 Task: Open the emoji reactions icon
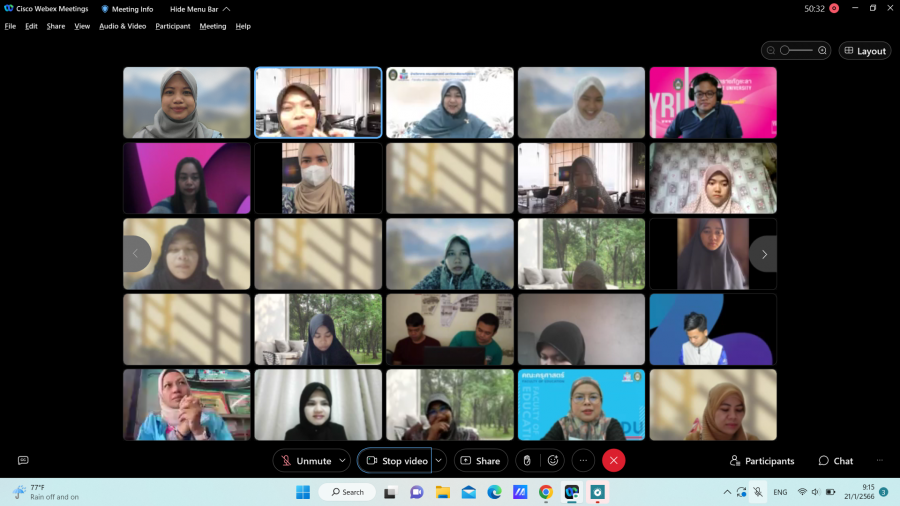pyautogui.click(x=553, y=461)
